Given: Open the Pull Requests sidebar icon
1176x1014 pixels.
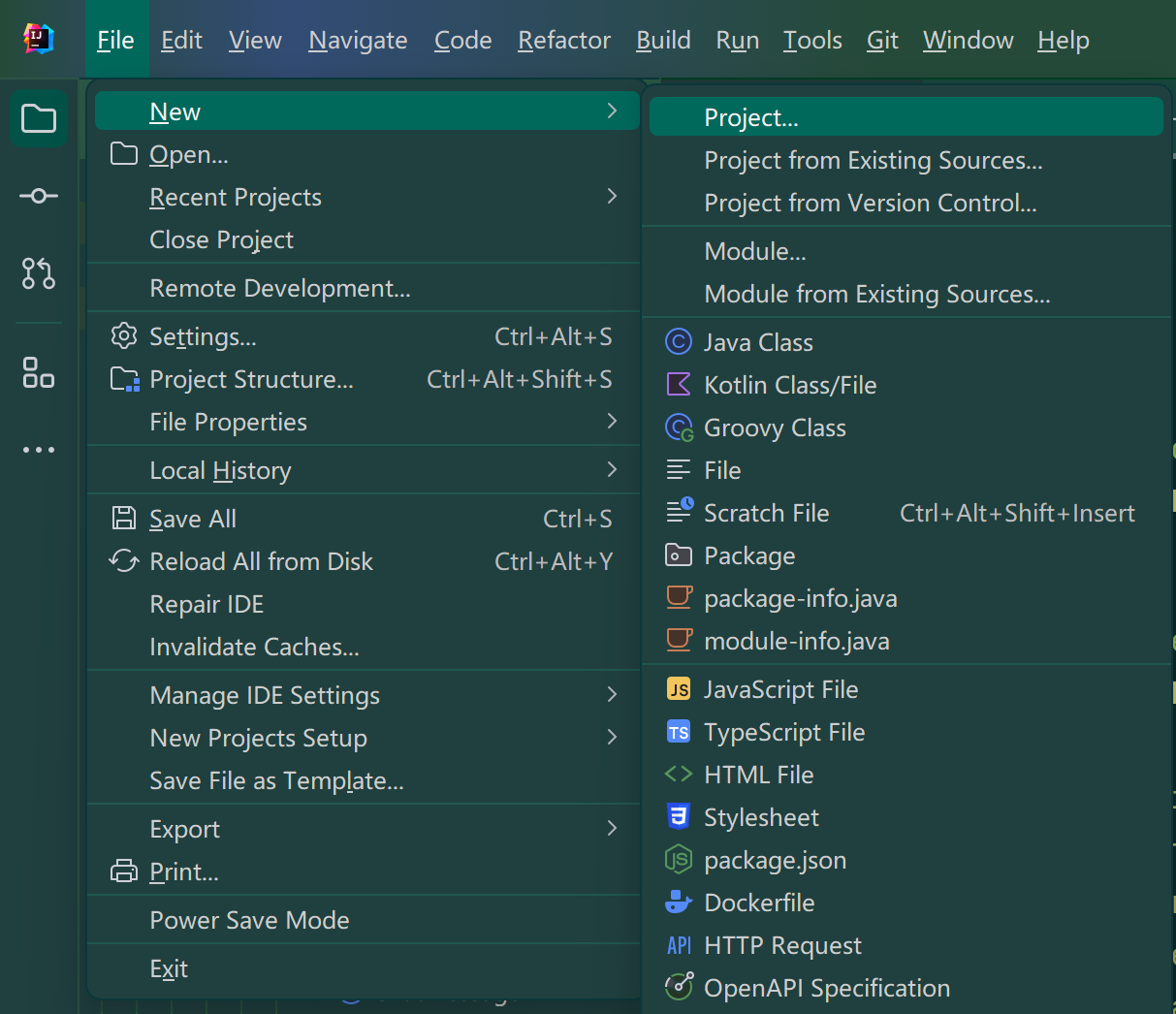Looking at the screenshot, I should click(39, 273).
